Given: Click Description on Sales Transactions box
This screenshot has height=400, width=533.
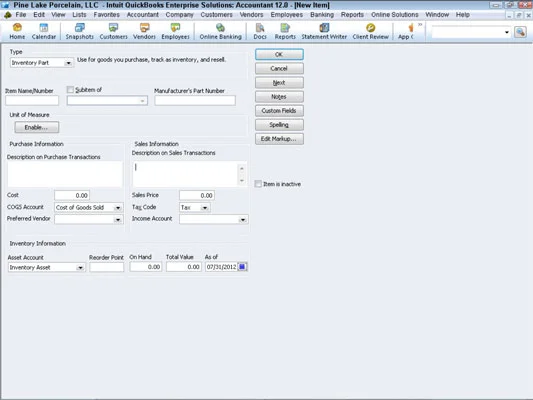Looking at the screenshot, I should [189, 174].
